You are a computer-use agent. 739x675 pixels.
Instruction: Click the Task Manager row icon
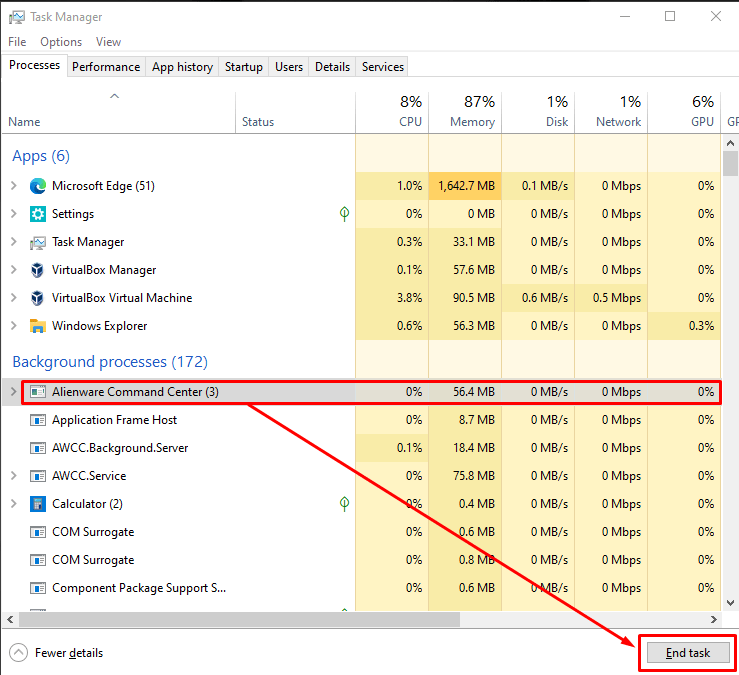coord(38,242)
